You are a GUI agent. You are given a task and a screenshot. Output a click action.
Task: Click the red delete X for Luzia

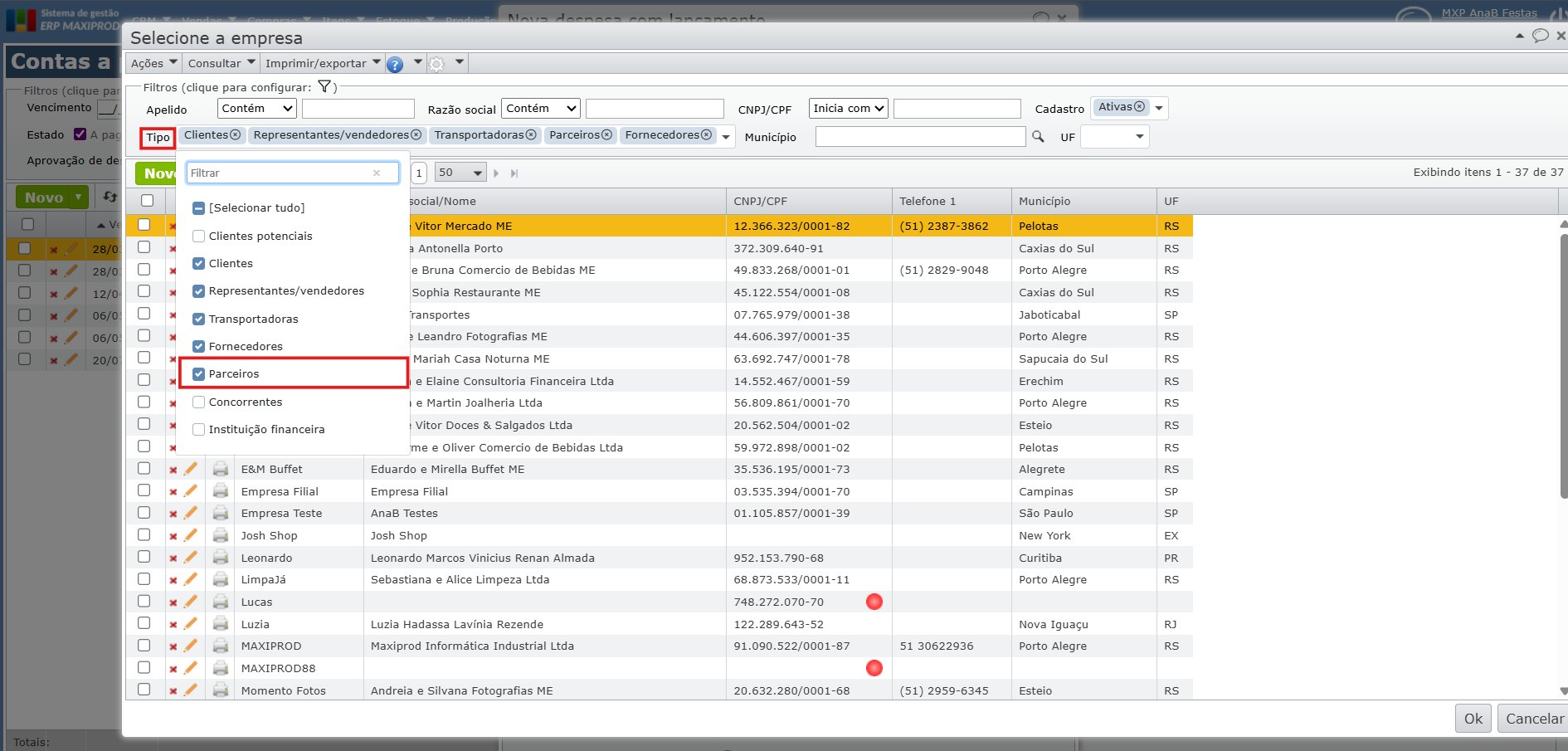[x=173, y=625]
